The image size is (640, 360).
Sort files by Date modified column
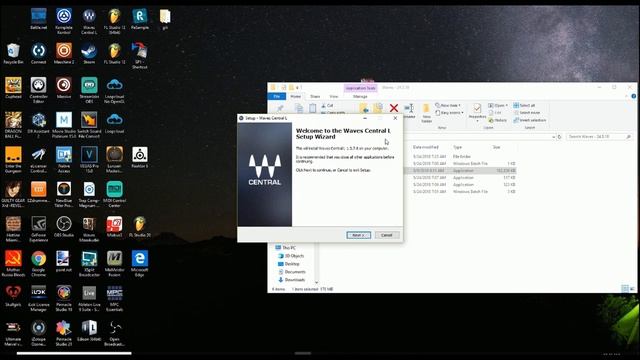point(426,147)
